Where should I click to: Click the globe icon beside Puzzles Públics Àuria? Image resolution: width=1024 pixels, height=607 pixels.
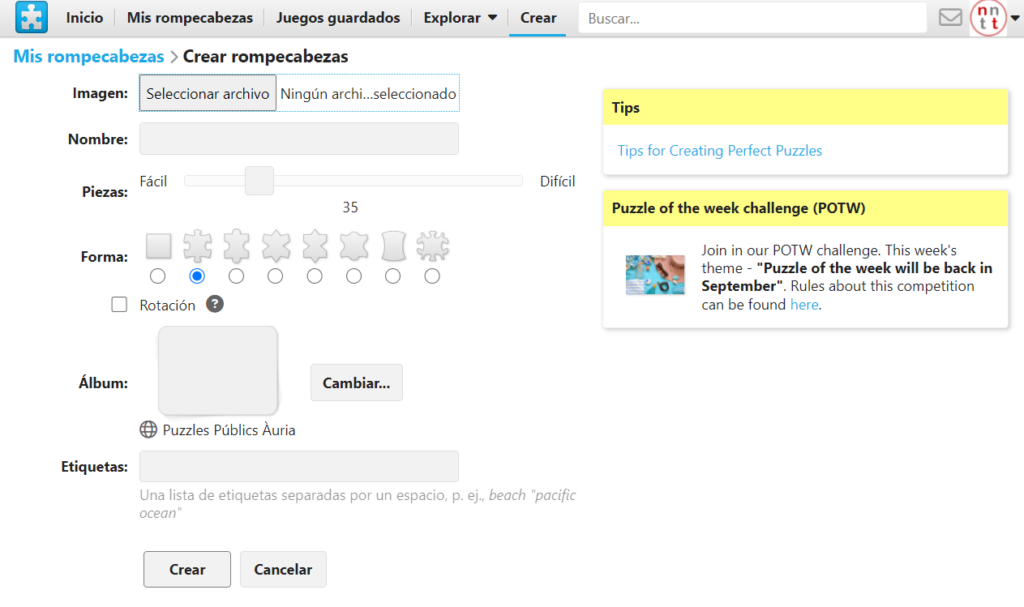pyautogui.click(x=148, y=430)
